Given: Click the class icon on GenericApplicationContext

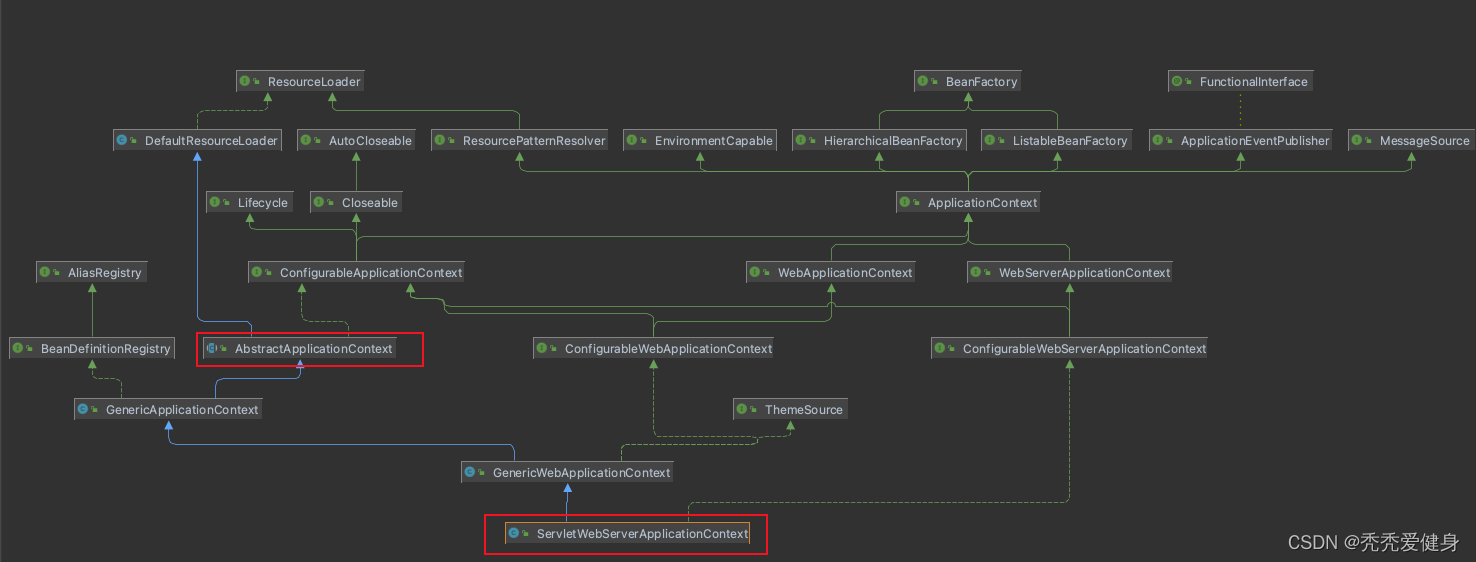Looking at the screenshot, I should pyautogui.click(x=84, y=410).
